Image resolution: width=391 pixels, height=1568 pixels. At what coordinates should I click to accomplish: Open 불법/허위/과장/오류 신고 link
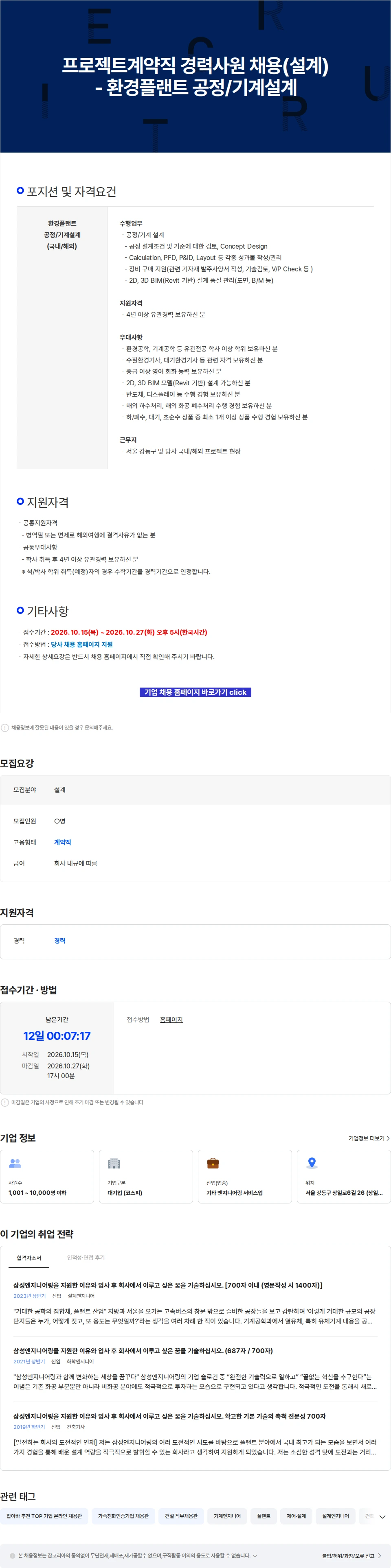click(x=348, y=1556)
